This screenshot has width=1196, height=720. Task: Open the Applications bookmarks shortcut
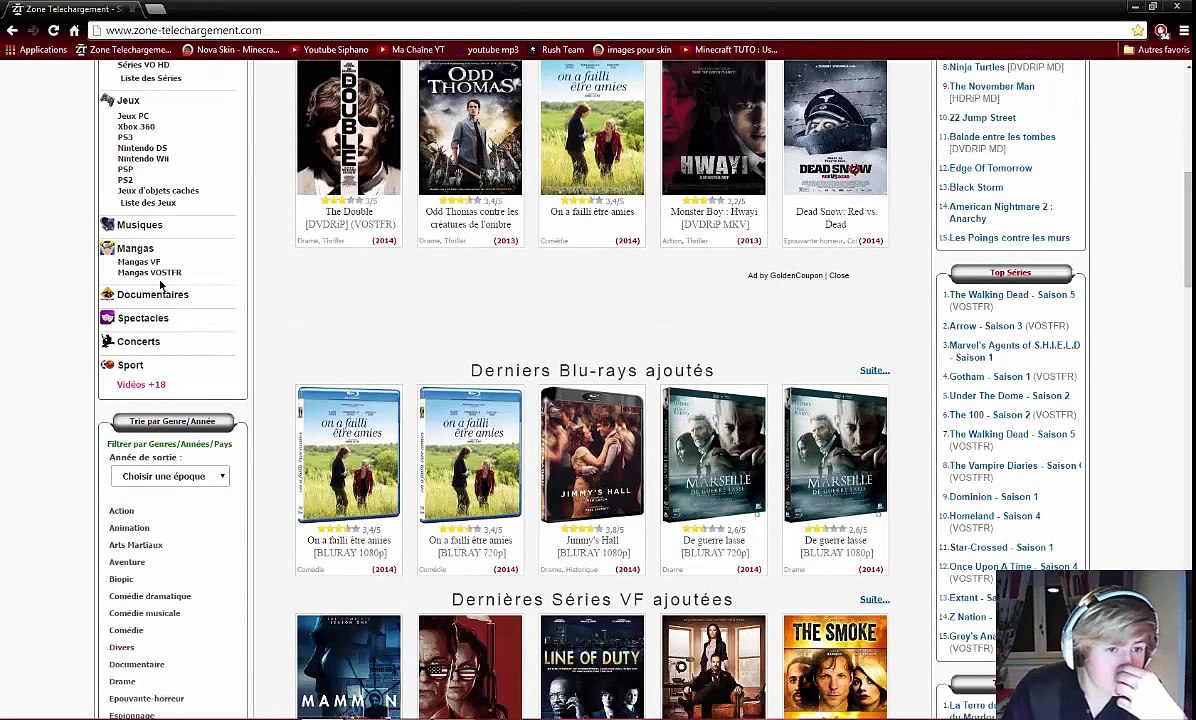click(x=37, y=50)
